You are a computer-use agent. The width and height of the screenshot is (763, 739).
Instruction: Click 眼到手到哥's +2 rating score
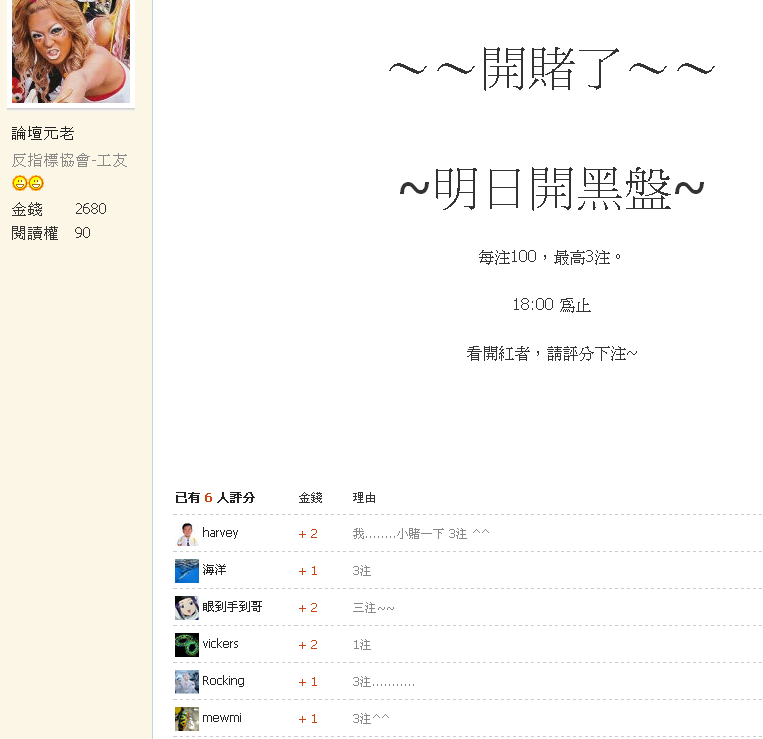[x=308, y=608]
